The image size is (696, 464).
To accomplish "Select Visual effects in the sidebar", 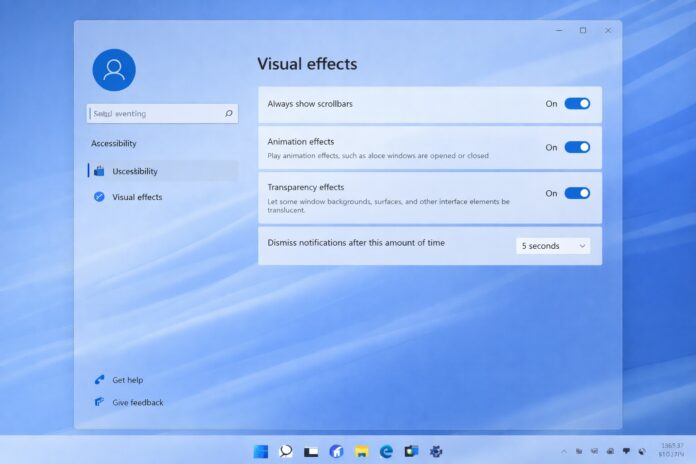I will [163, 197].
